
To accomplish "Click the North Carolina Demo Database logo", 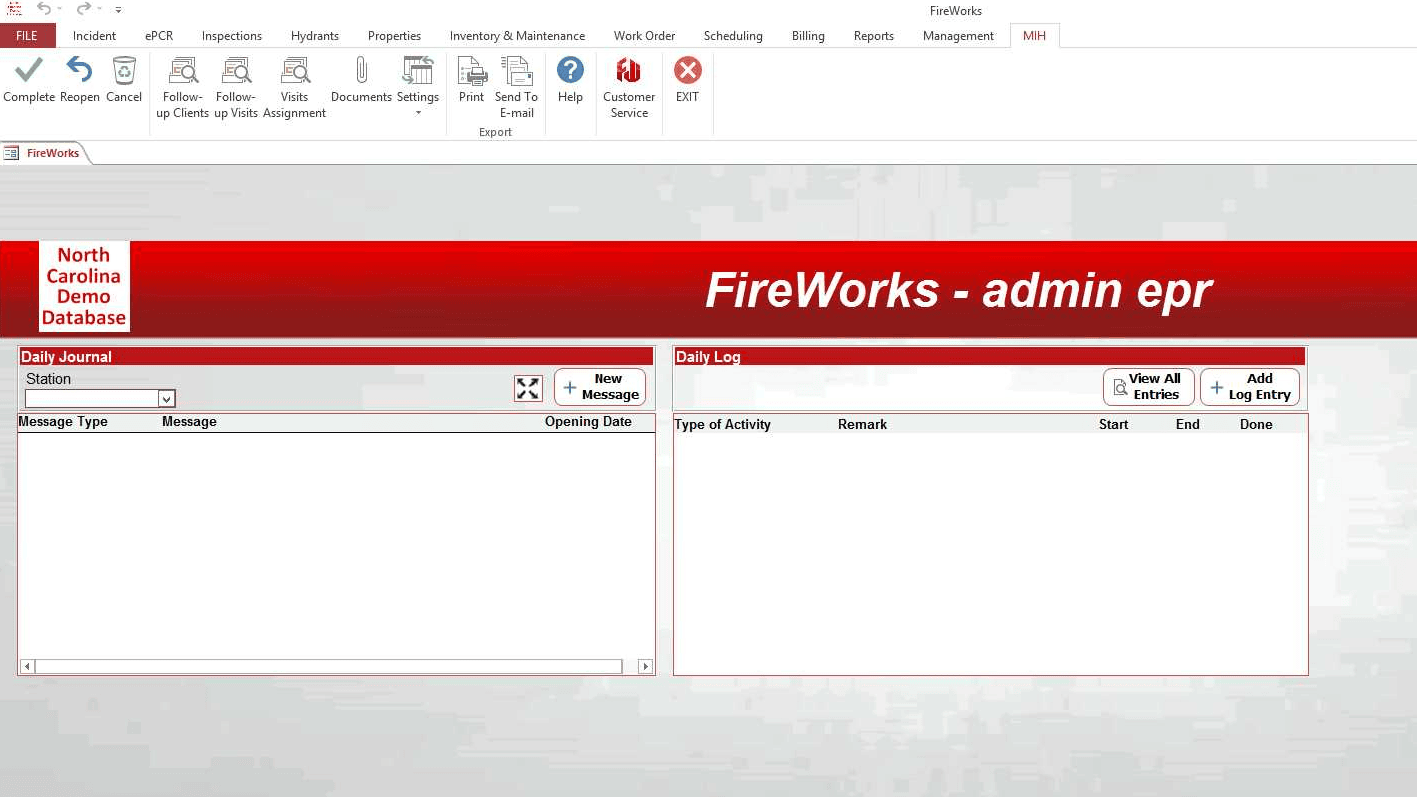I will pyautogui.click(x=84, y=286).
